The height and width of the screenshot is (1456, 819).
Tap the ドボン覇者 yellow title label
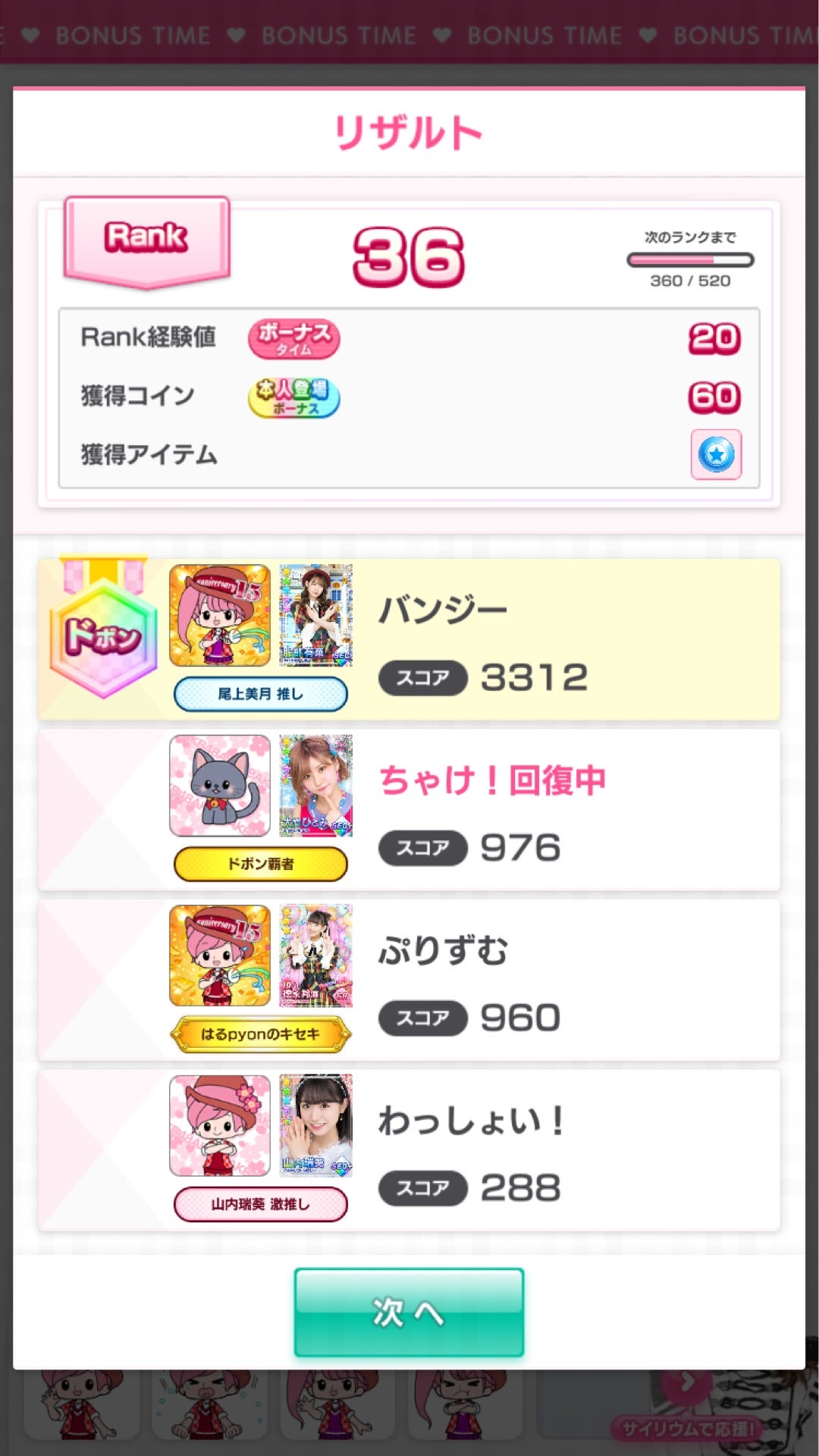point(261,864)
